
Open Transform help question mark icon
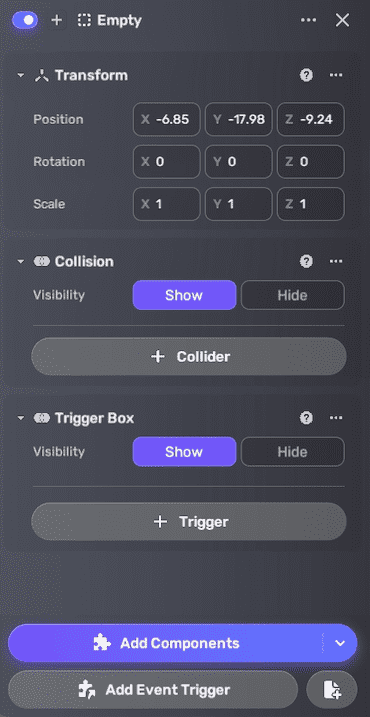coord(306,75)
